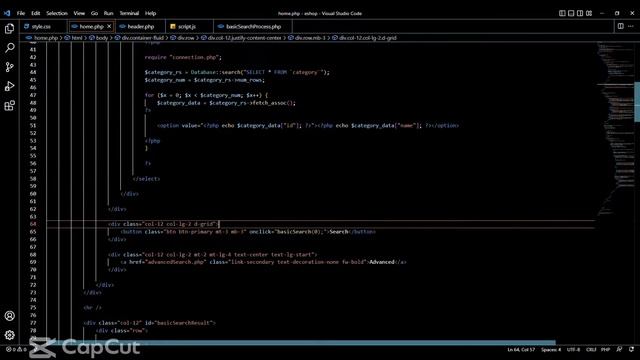Open the Edit menu

click(36, 13)
